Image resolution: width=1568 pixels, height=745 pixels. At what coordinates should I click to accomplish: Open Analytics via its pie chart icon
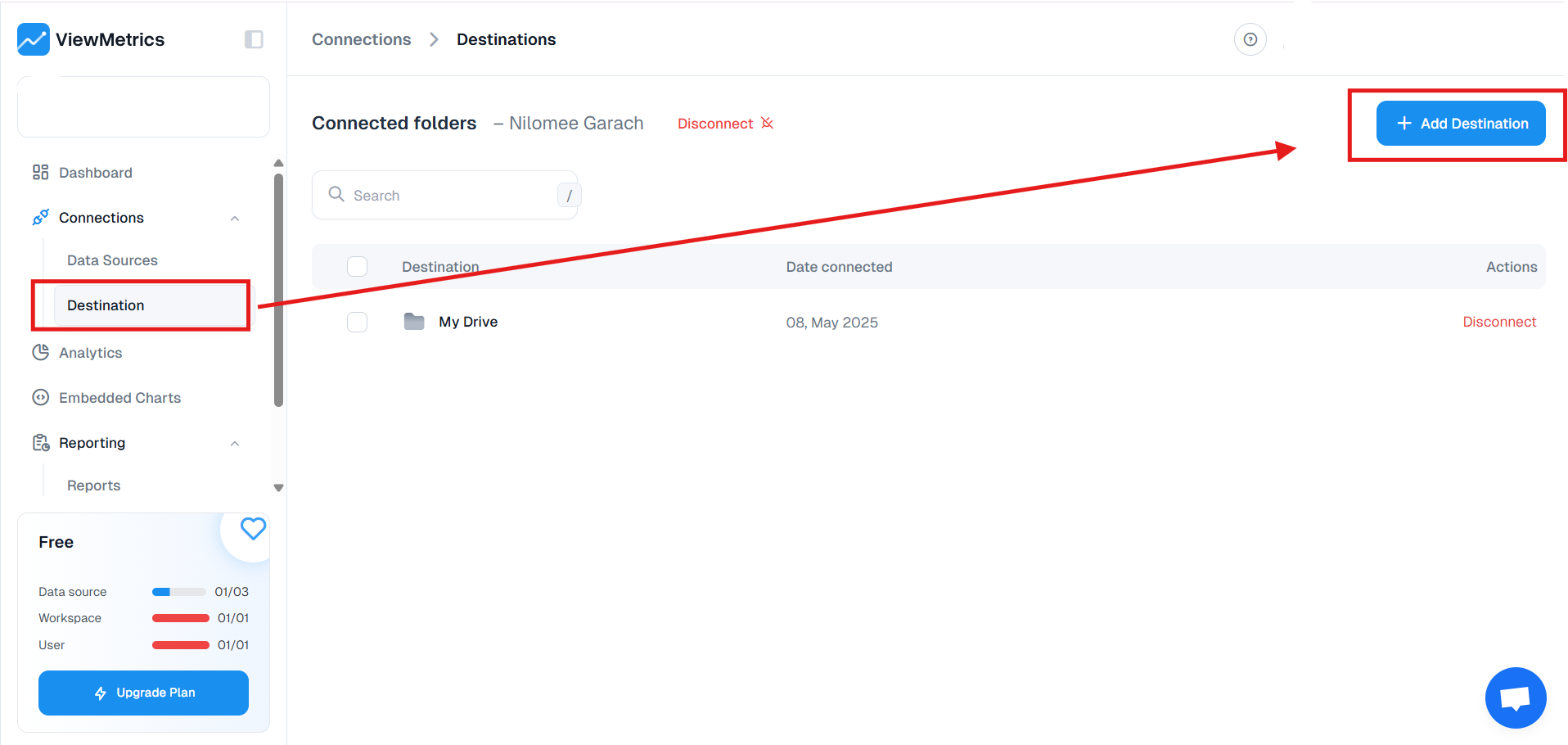click(40, 352)
